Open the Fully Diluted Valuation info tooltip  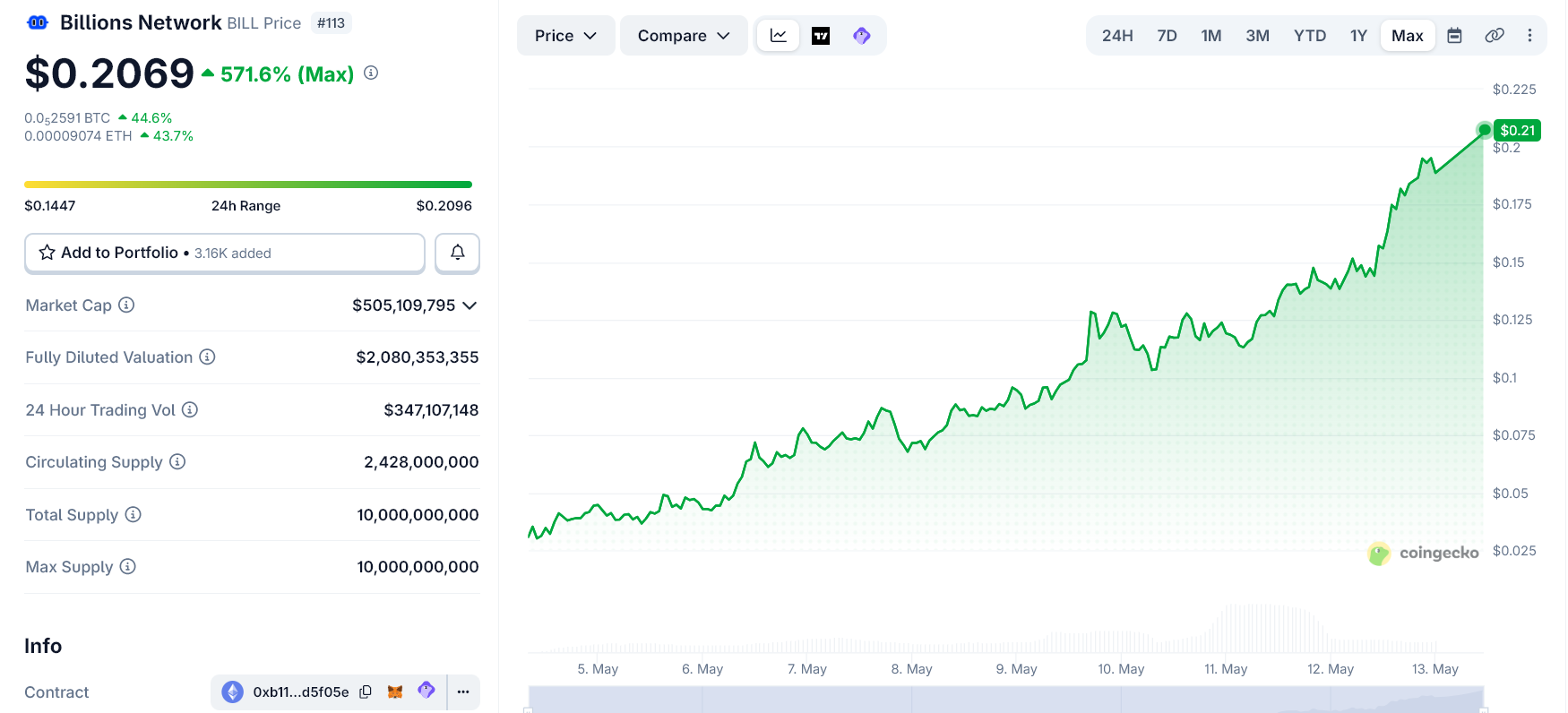coord(207,356)
